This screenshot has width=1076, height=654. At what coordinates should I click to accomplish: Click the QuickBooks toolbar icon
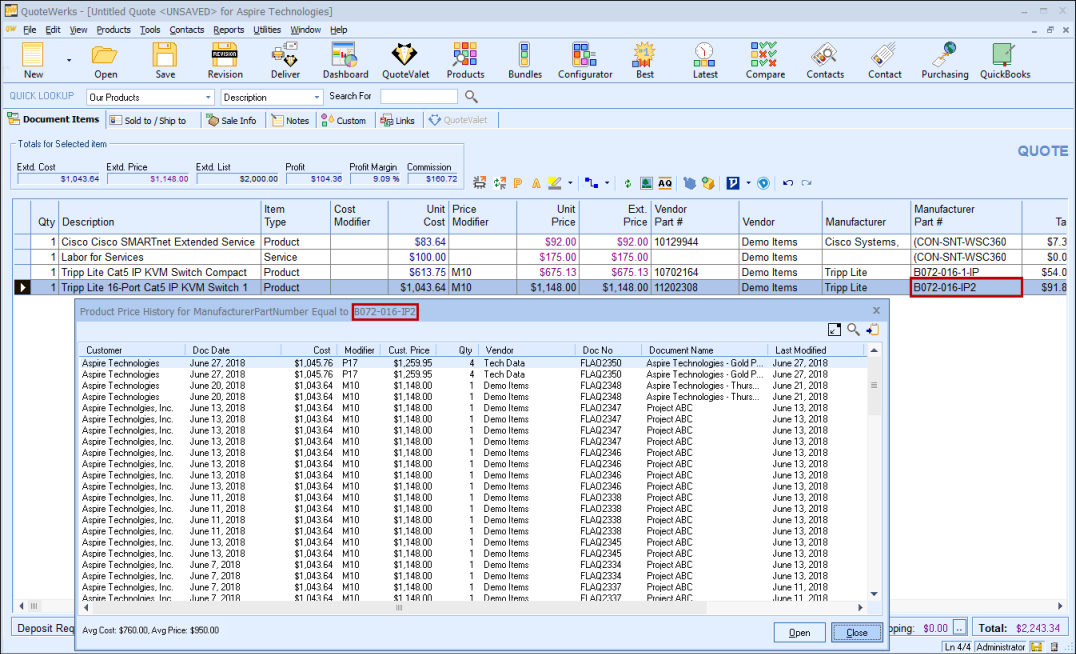(1005, 60)
